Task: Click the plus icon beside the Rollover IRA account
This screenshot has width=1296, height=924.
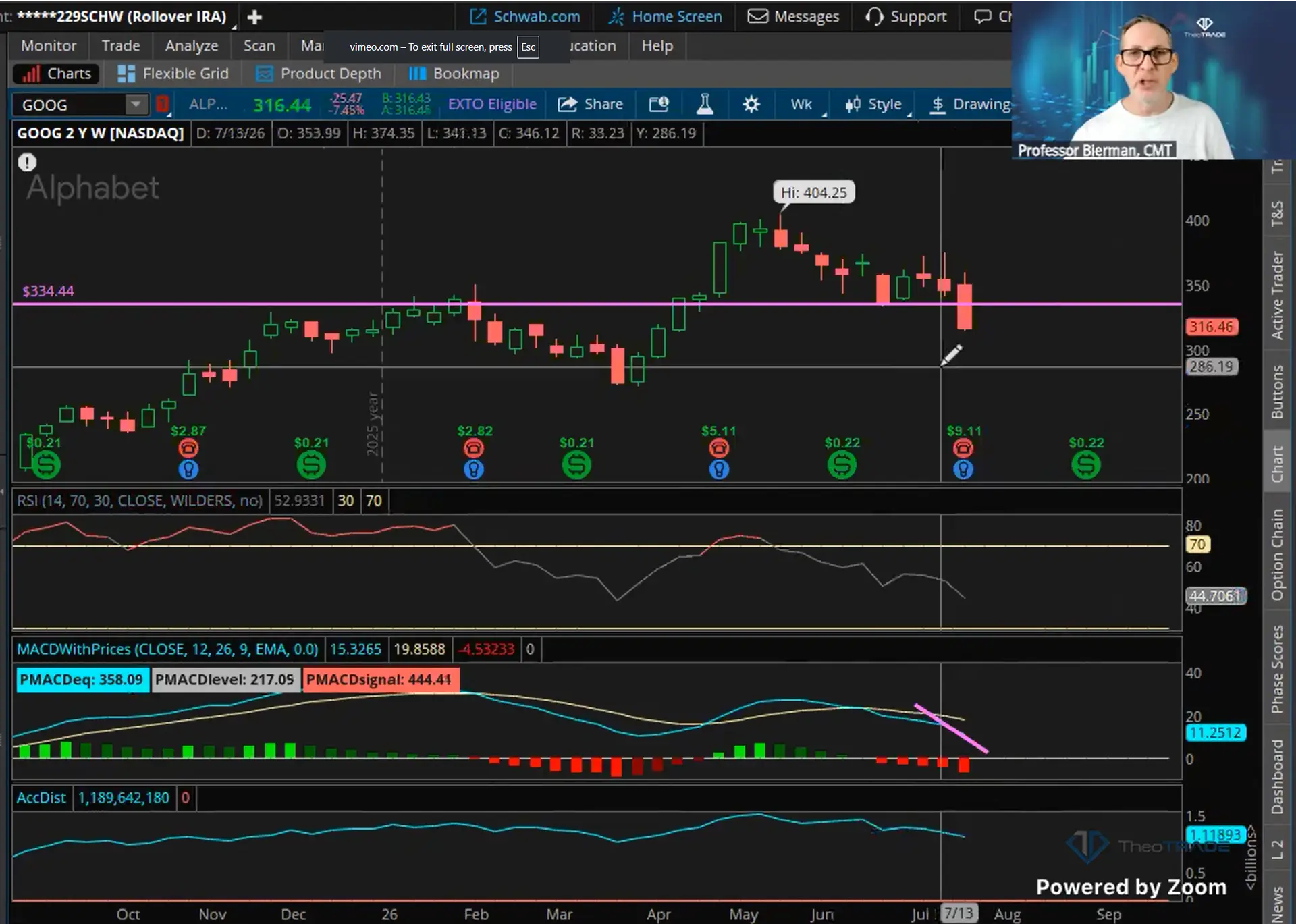Action: tap(254, 17)
